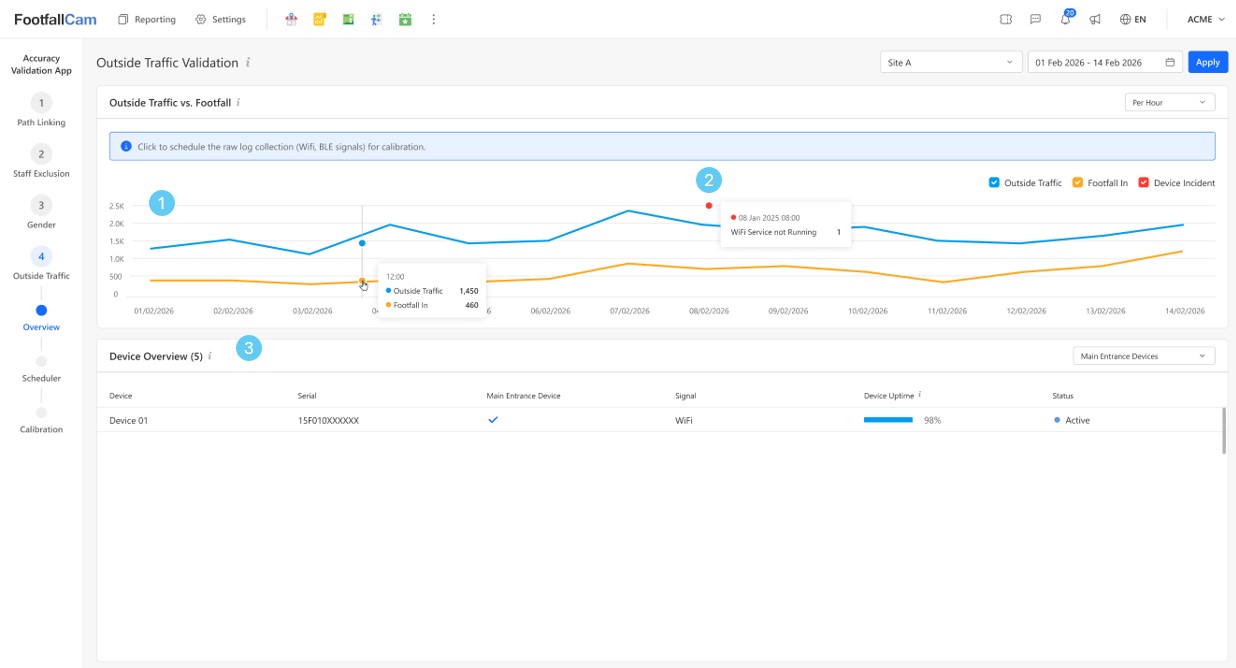Click the Device 01 uptime progress bar
The image size is (1236, 668).
(x=888, y=420)
